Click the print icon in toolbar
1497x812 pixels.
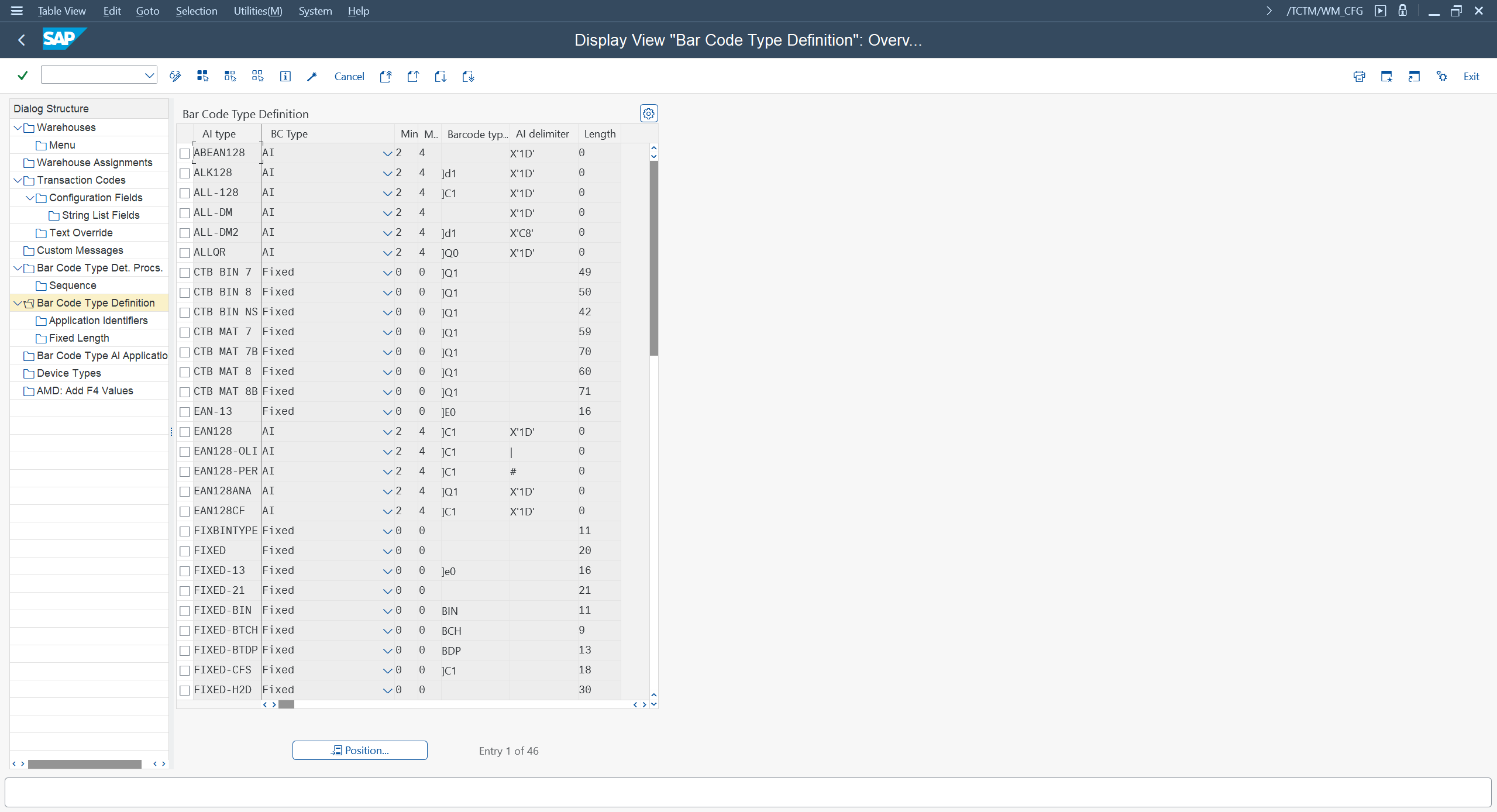point(1359,76)
